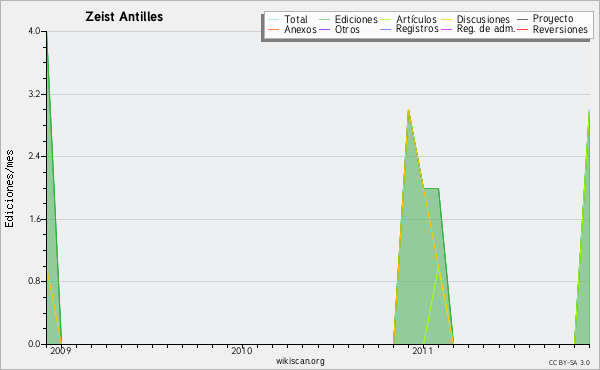Image resolution: width=600 pixels, height=370 pixels.
Task: Click the flat 2.0 plateau in early 2011
Action: pos(431,188)
